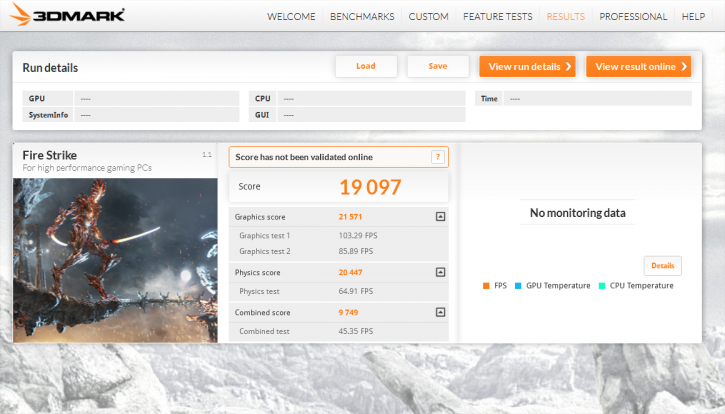The image size is (725, 414).
Task: Click View result online button
Action: (x=639, y=67)
